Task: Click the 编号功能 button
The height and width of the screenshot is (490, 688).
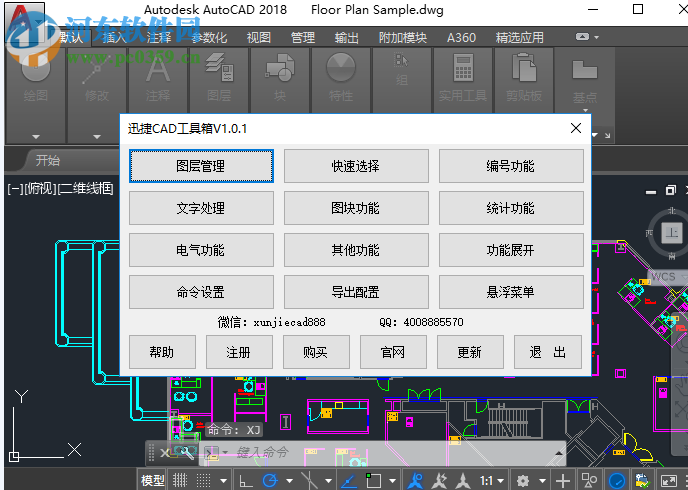Action: tap(511, 166)
